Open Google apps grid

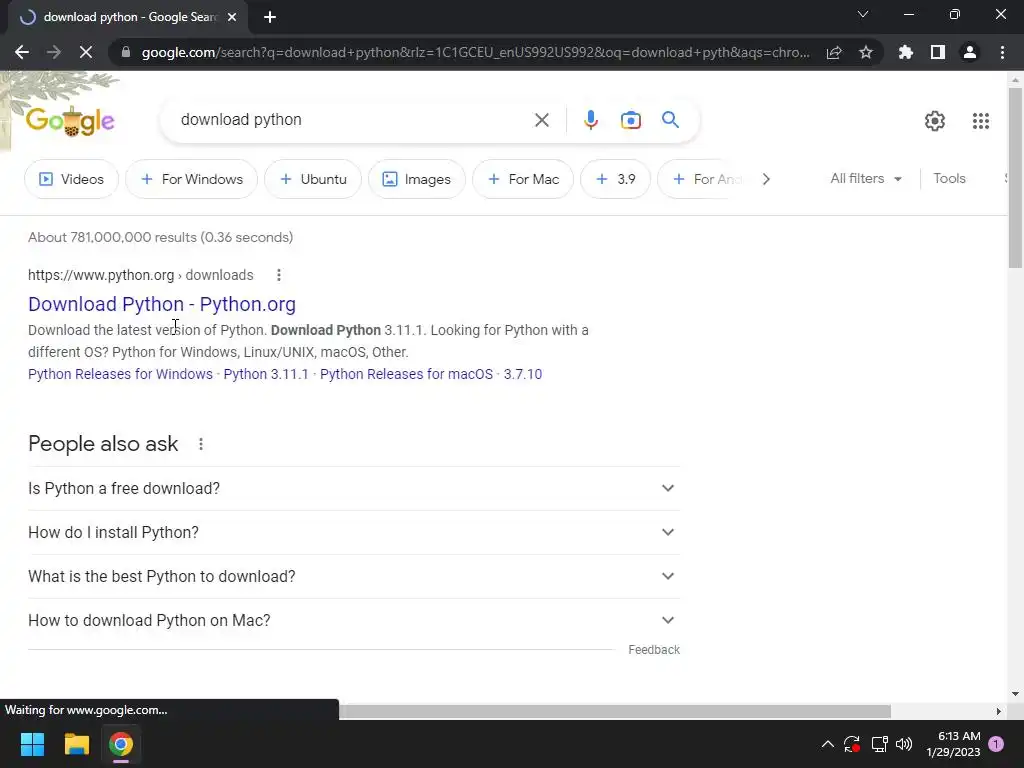[980, 121]
